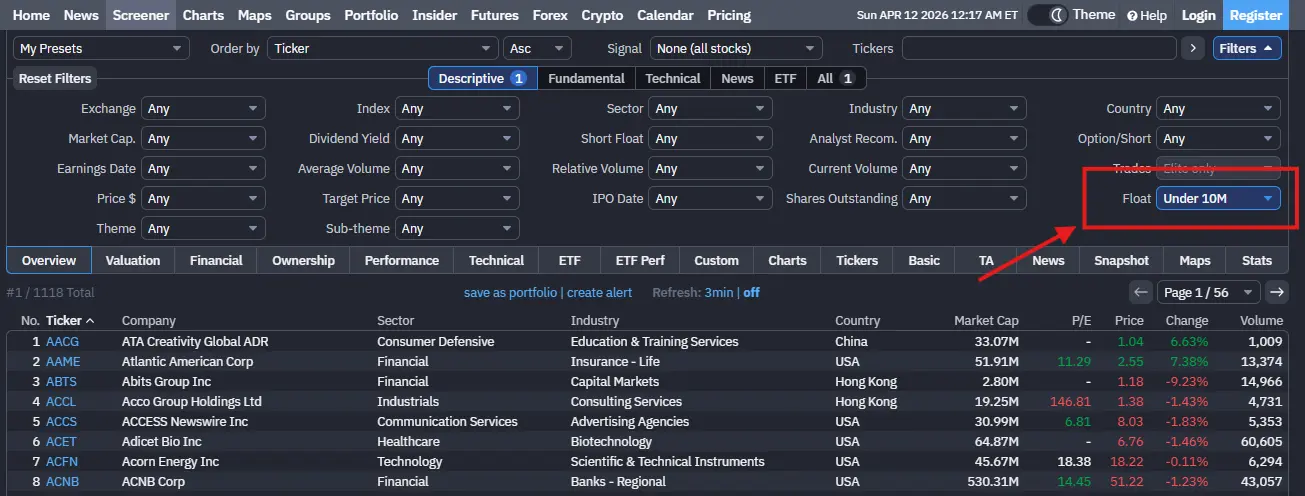Select the All filters tab
Image resolution: width=1305 pixels, height=496 pixels.
click(835, 78)
